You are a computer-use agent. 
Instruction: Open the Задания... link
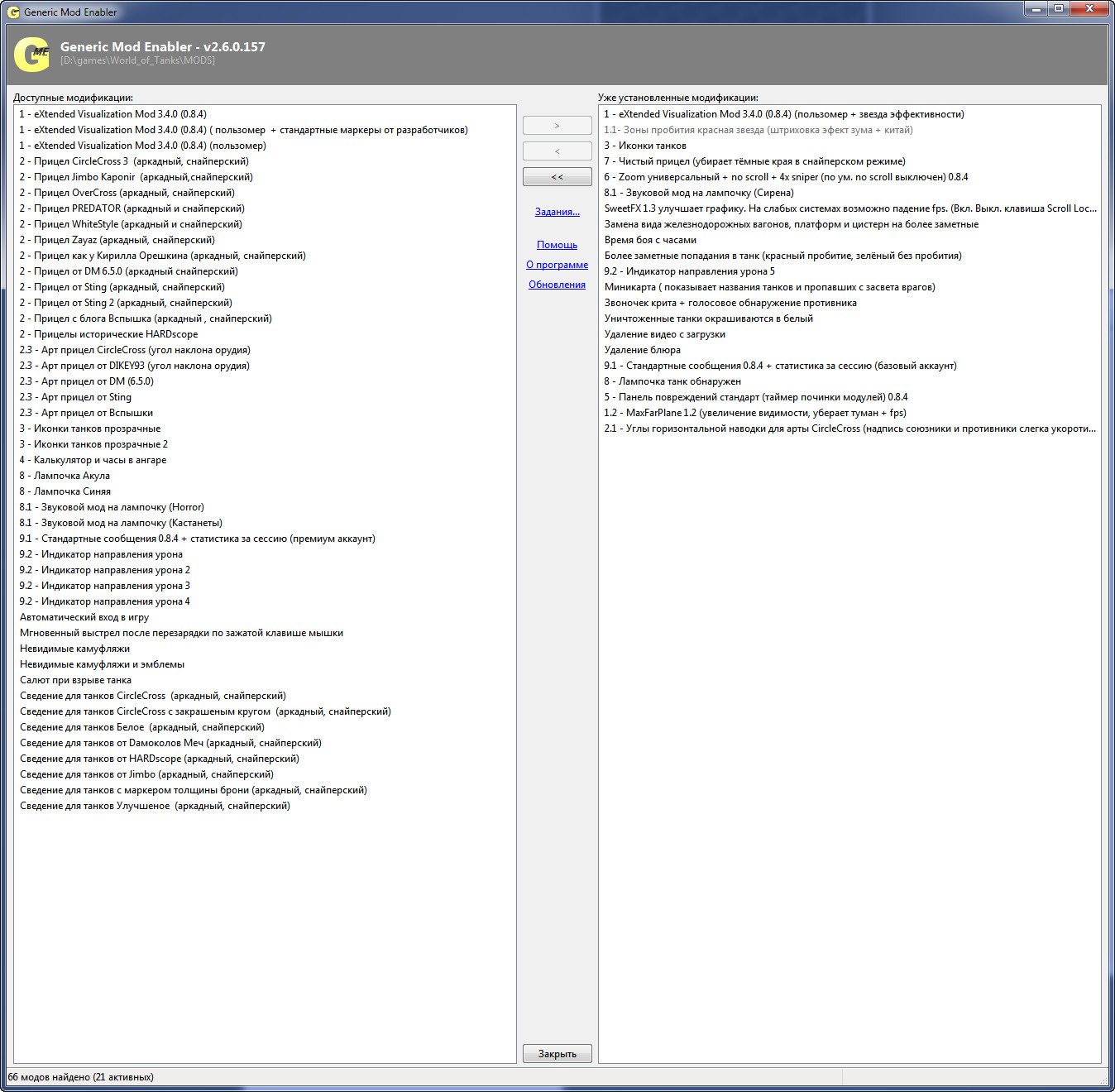(557, 212)
